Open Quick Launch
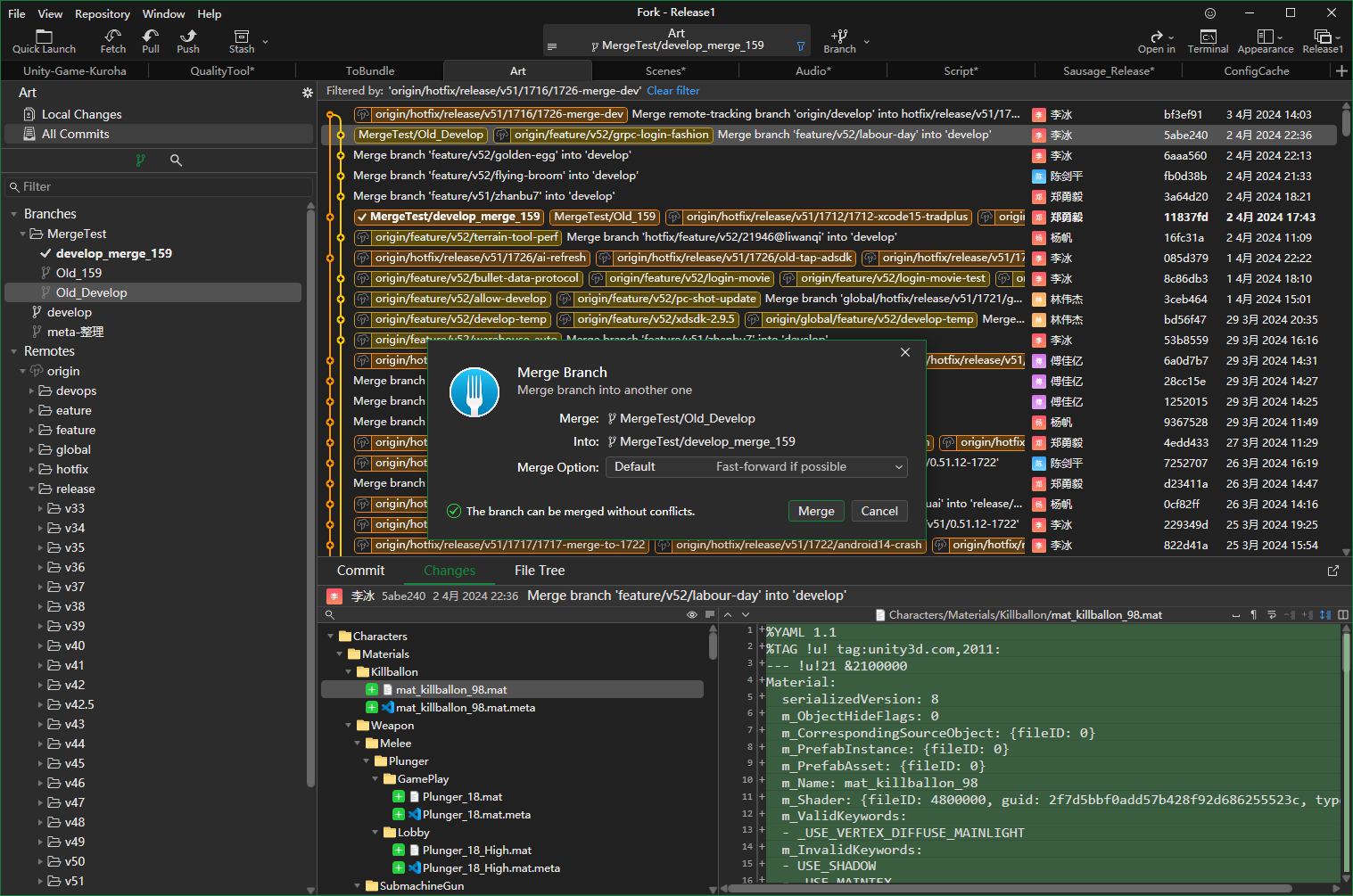Image resolution: width=1353 pixels, height=896 pixels. 44,40
